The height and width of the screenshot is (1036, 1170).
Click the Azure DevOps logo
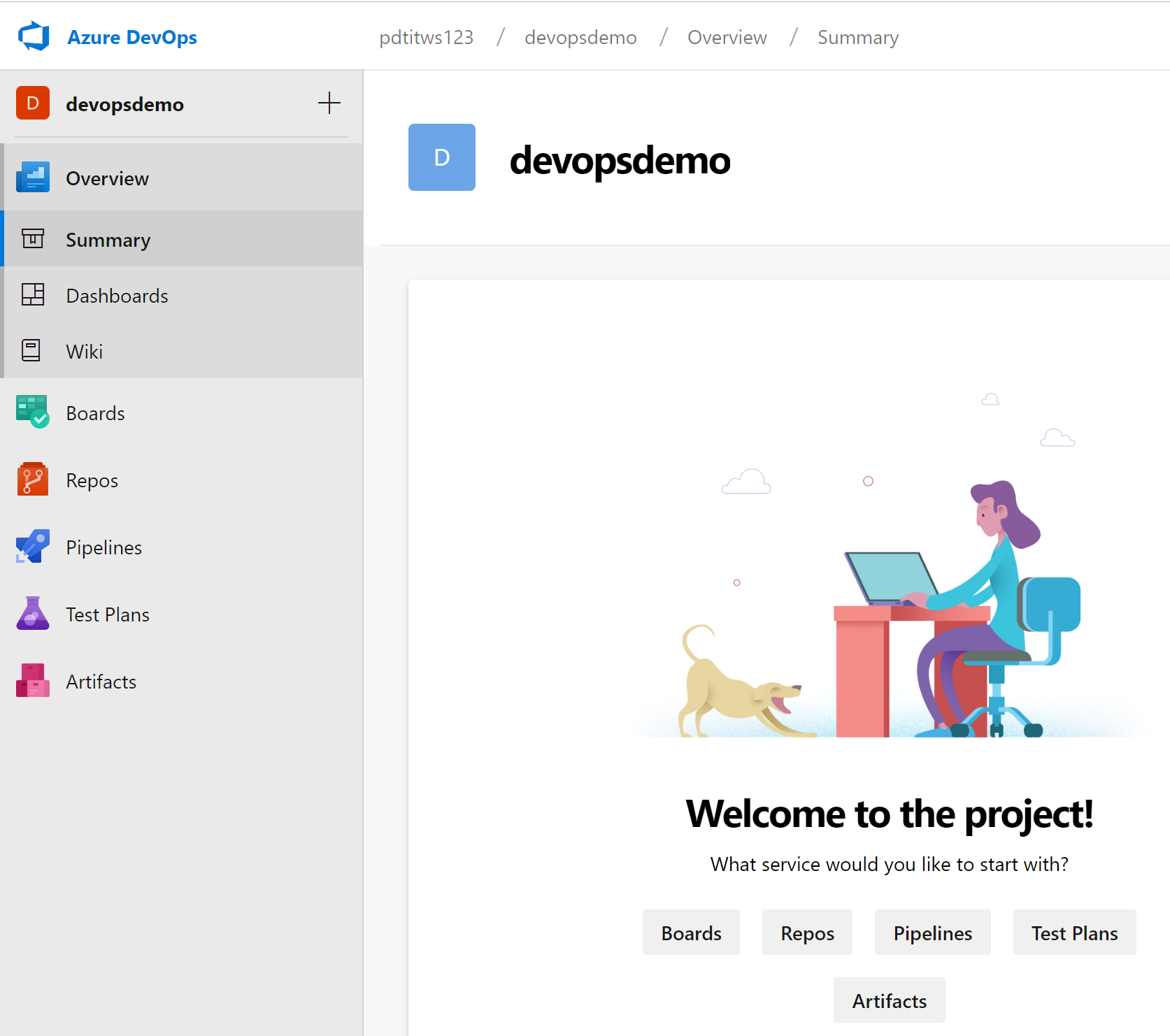point(34,36)
